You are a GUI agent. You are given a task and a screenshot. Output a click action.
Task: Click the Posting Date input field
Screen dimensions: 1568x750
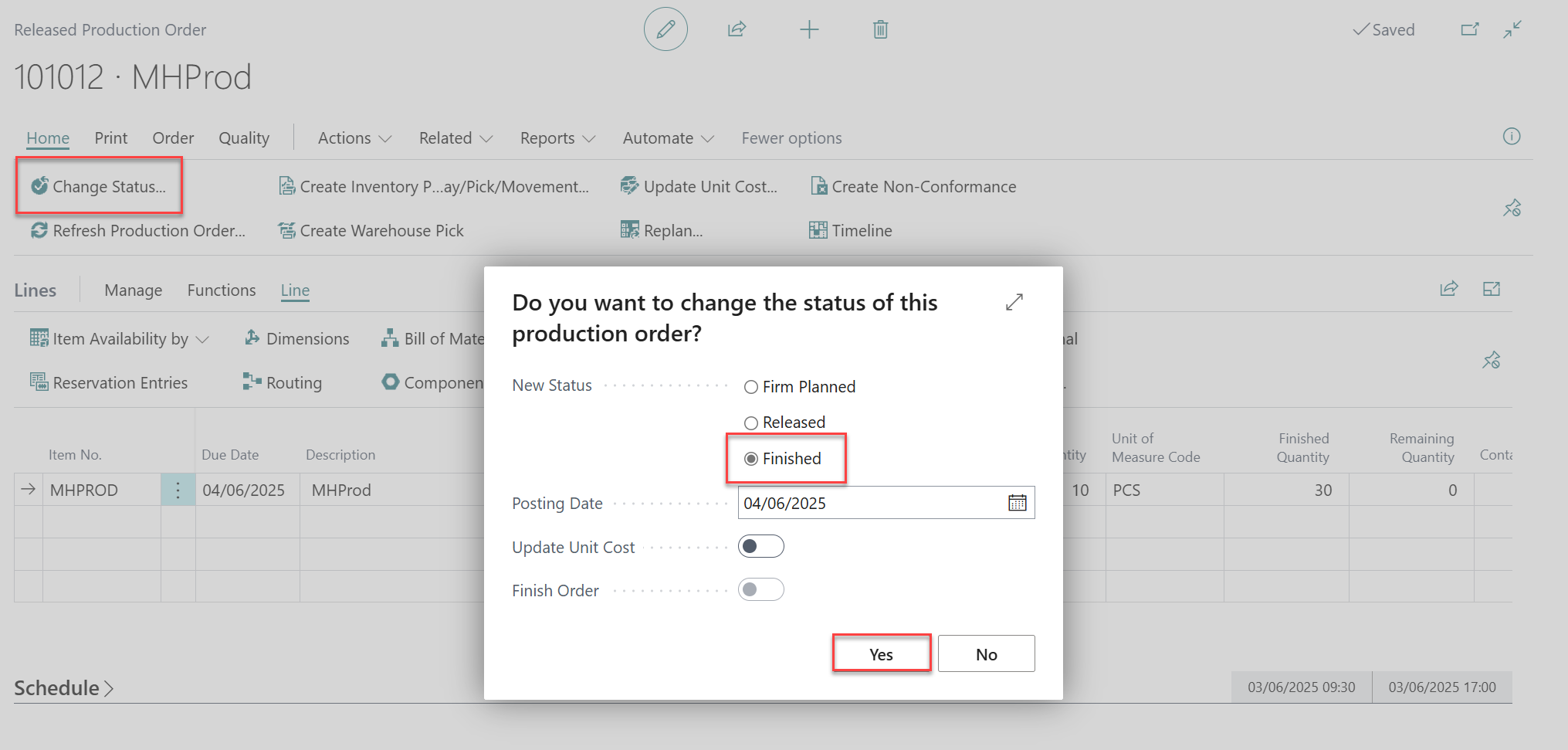click(869, 503)
